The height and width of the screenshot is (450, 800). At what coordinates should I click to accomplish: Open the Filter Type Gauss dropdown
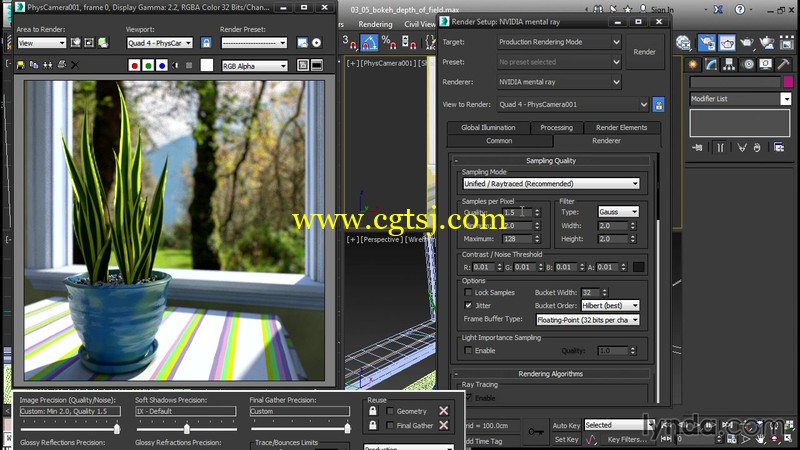[618, 212]
